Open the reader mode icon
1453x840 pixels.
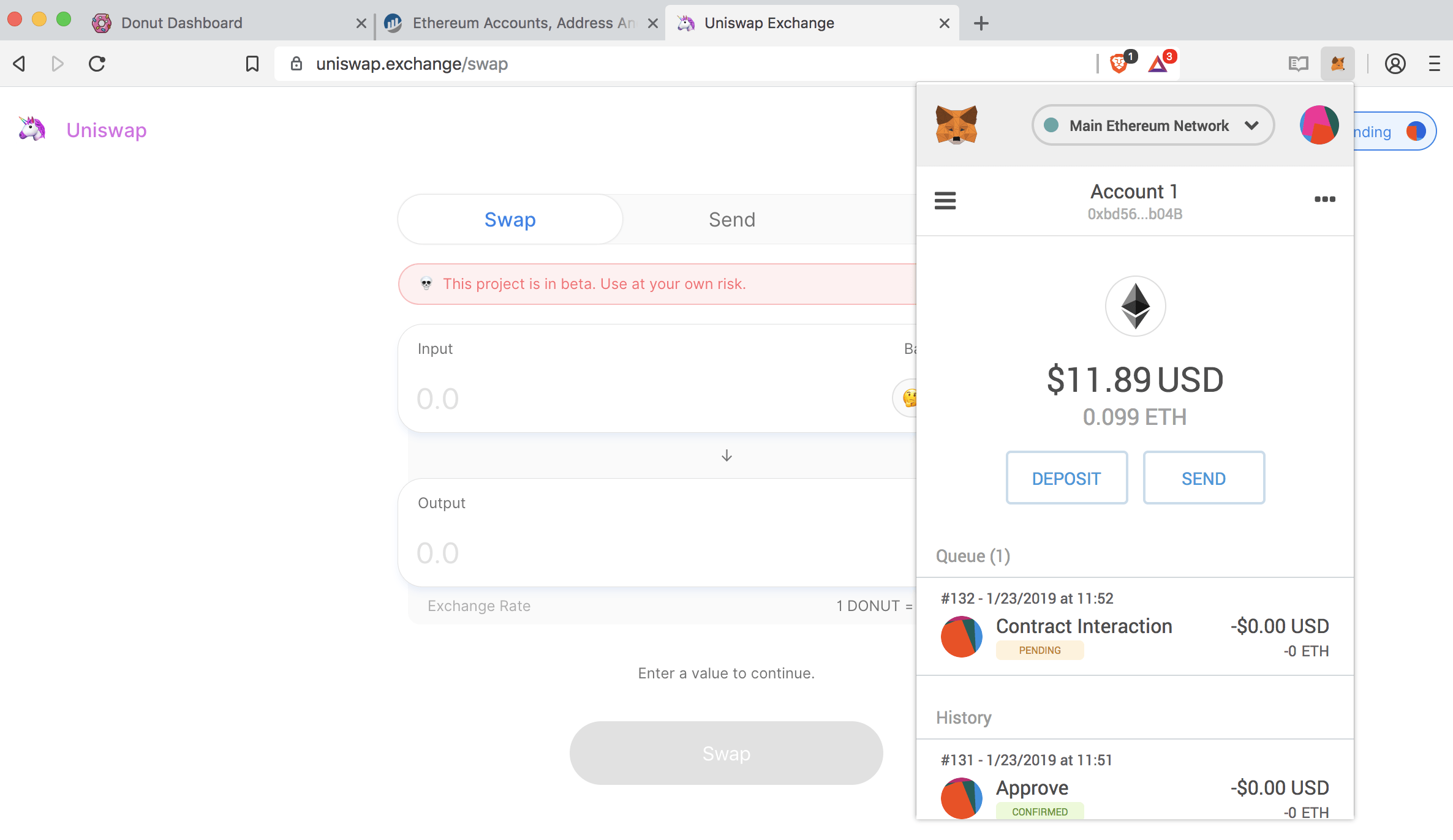[x=1298, y=64]
